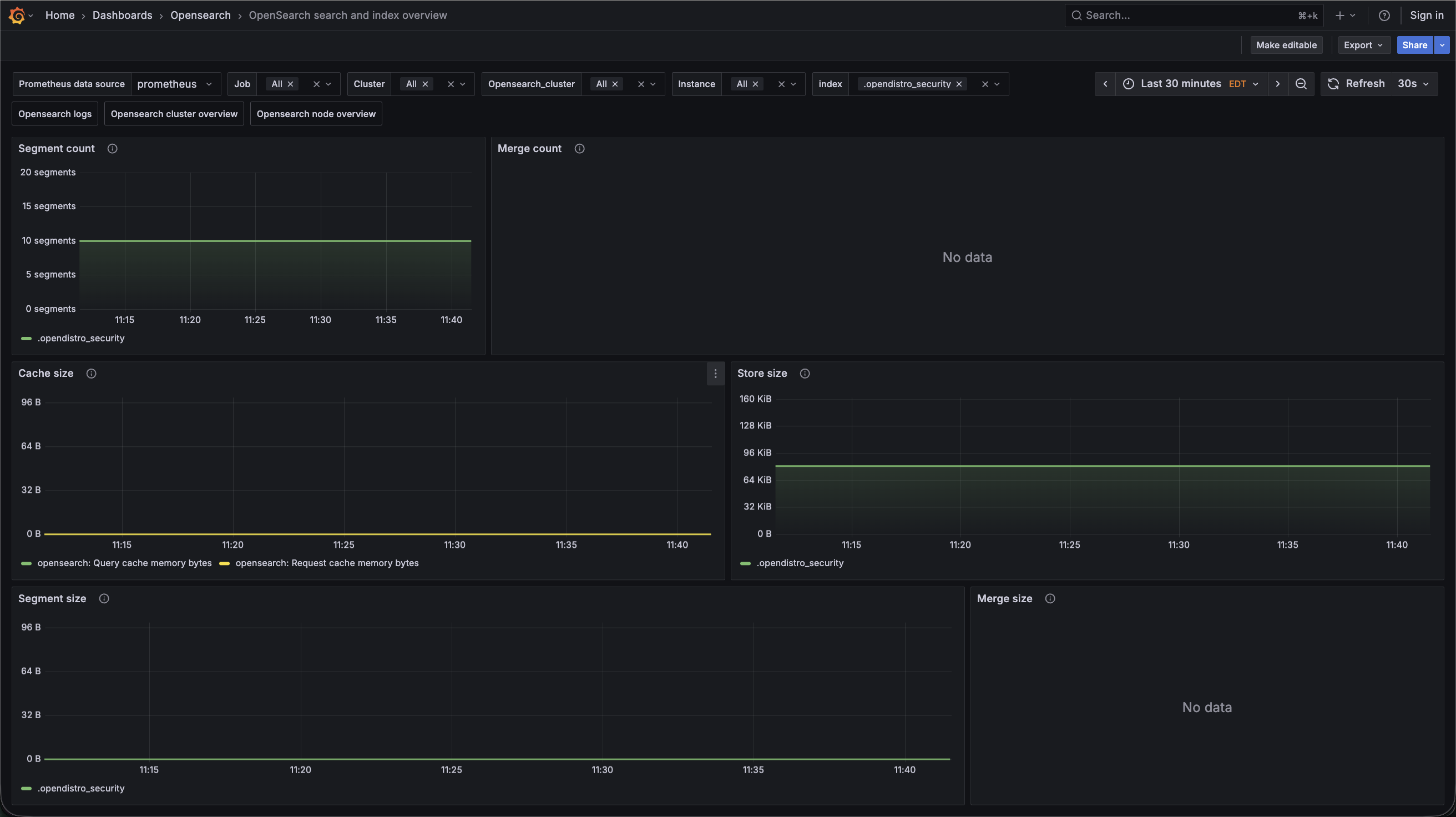The image size is (1456, 817).
Task: Open Opensearch logs dashboard link
Action: point(55,114)
